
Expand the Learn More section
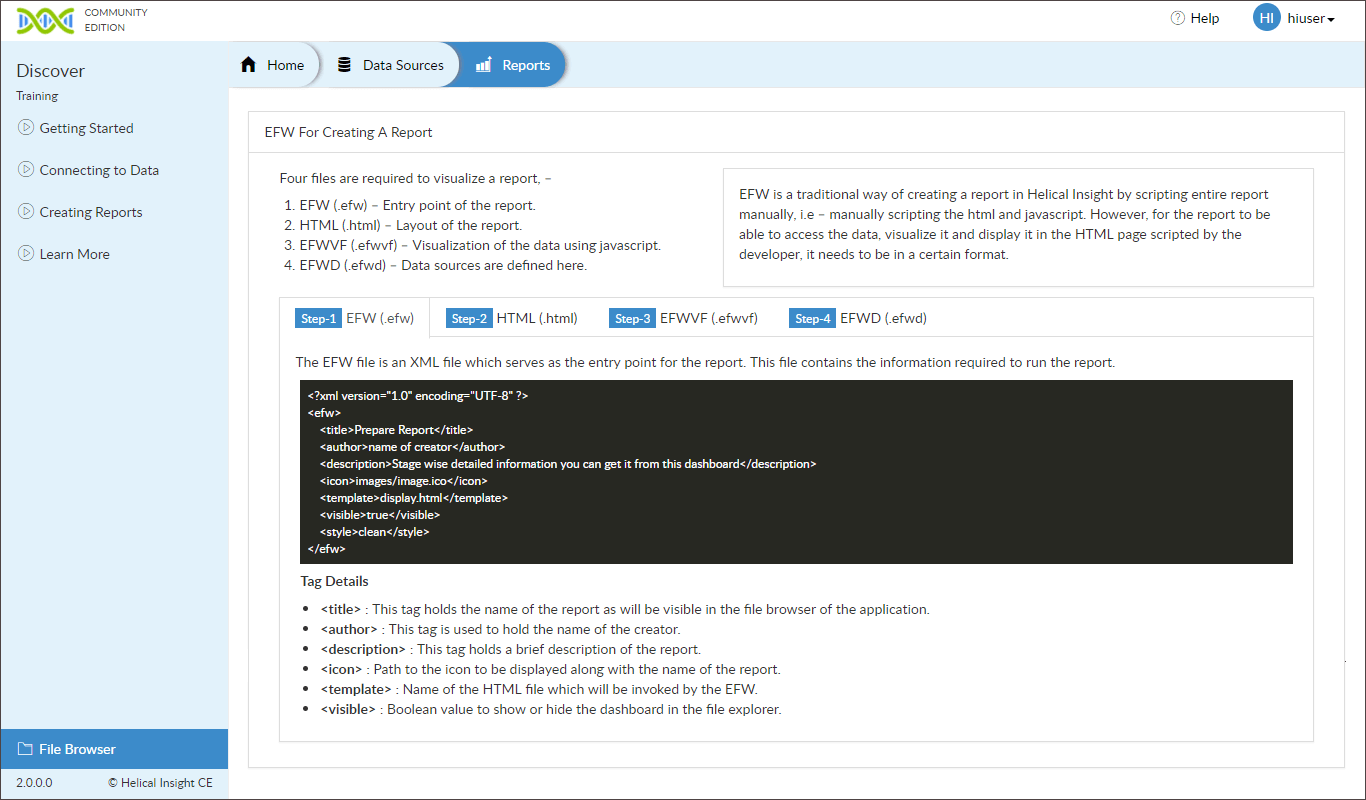pos(63,254)
